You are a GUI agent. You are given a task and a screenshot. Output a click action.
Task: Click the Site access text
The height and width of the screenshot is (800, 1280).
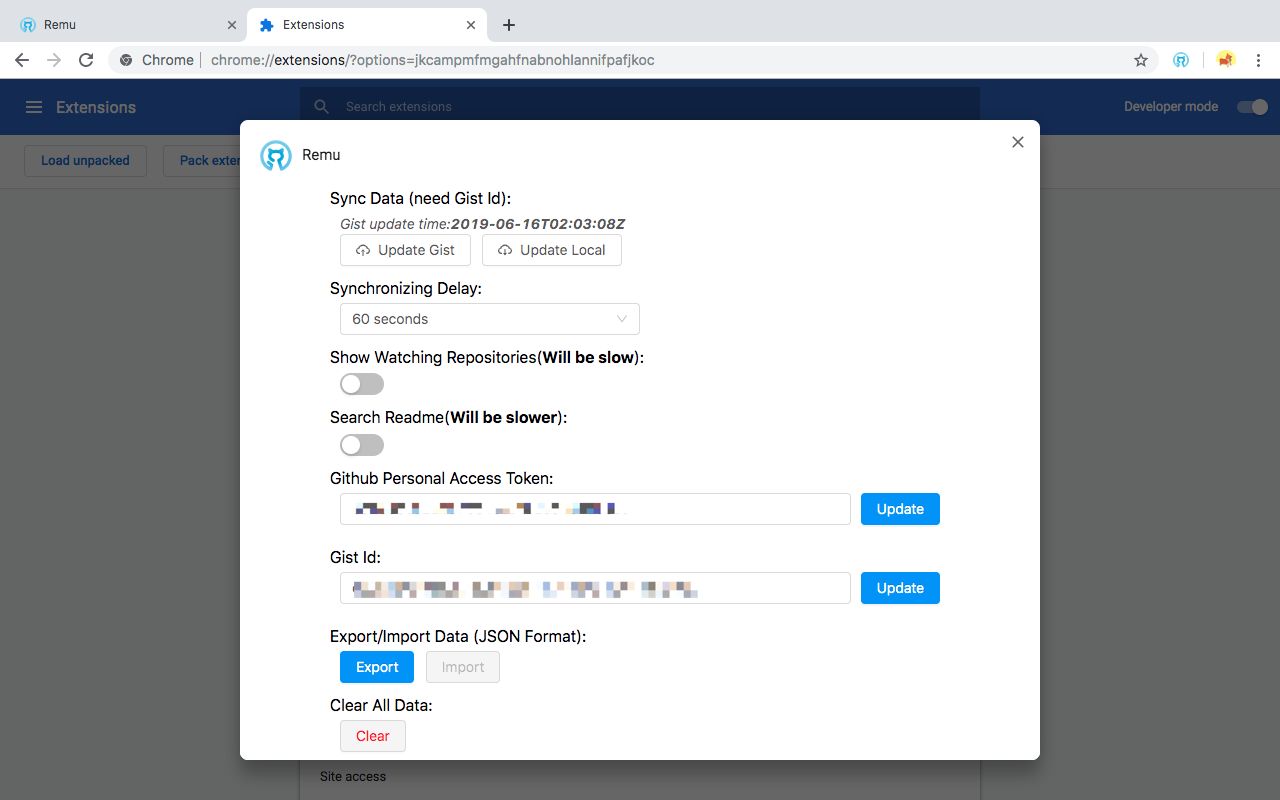point(353,776)
